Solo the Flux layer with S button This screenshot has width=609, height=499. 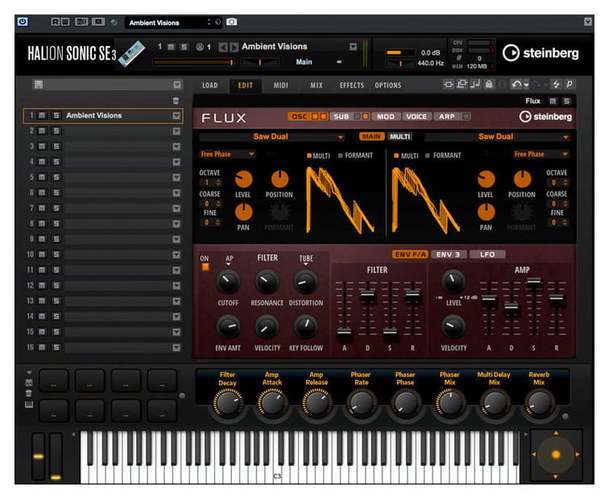pyautogui.click(x=567, y=101)
